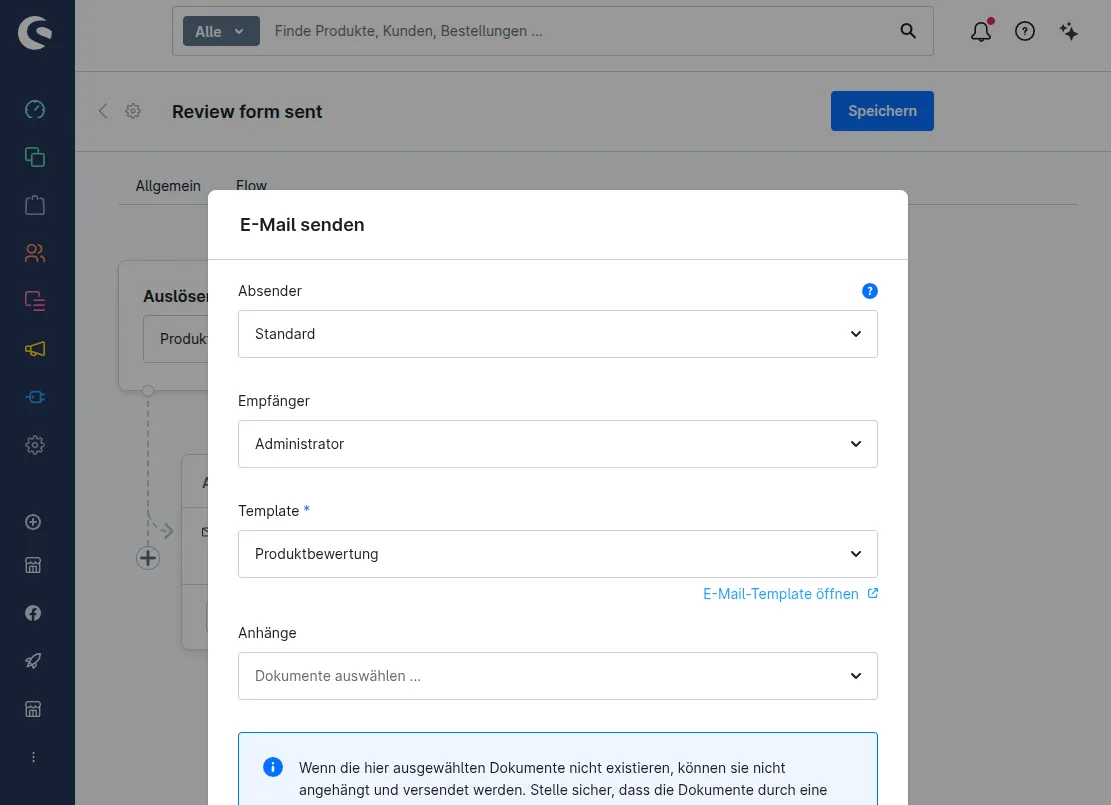This screenshot has height=805, width=1111.
Task: Click the Absender help question mark icon
Action: pyautogui.click(x=869, y=291)
